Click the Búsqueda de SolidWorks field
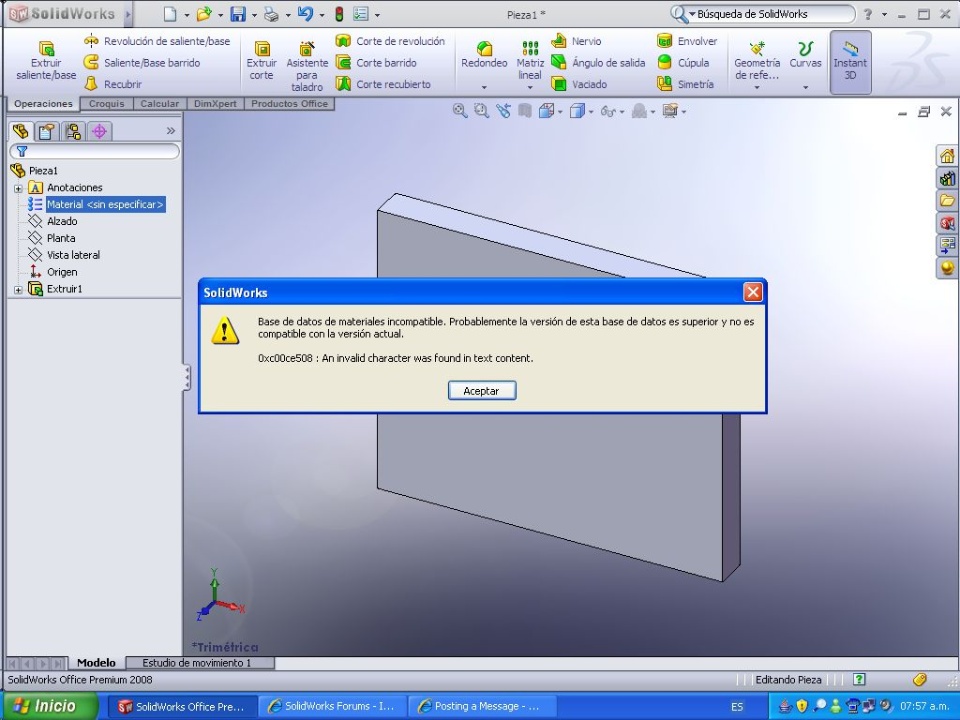 pyautogui.click(x=771, y=14)
